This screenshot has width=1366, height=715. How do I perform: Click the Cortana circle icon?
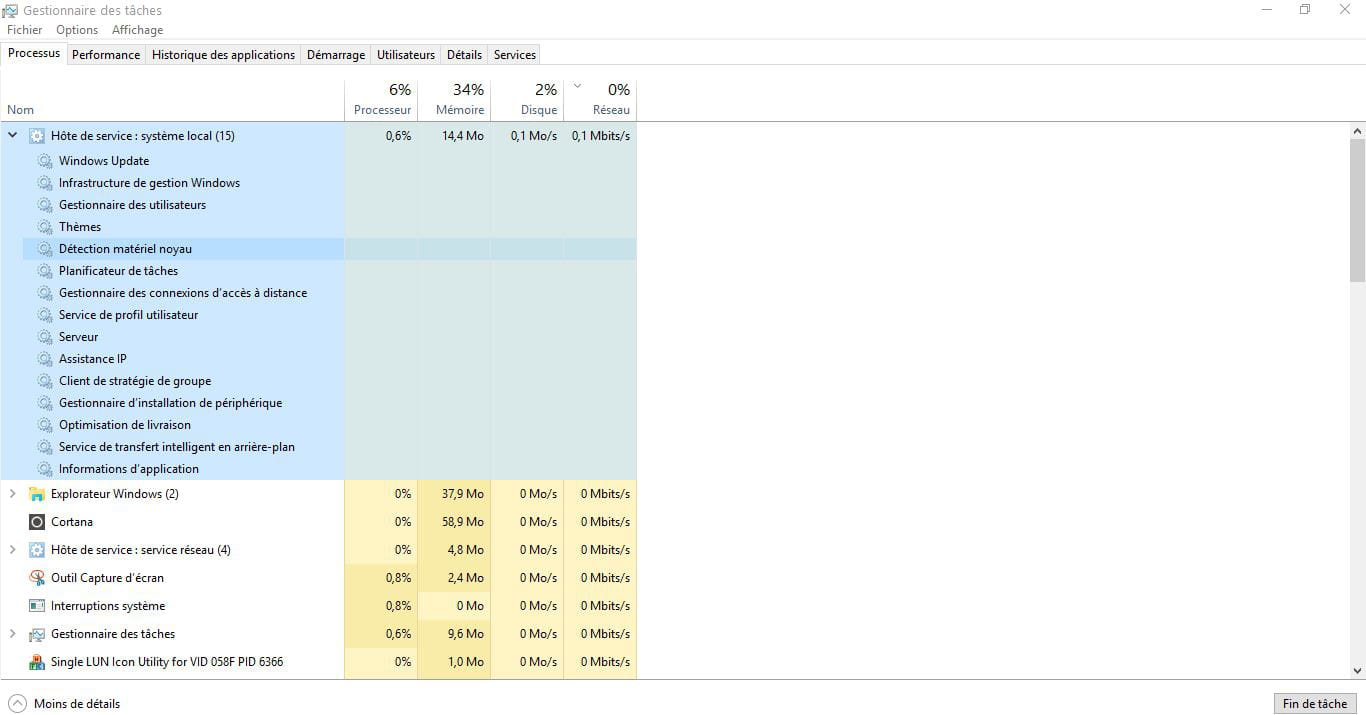[x=37, y=522]
